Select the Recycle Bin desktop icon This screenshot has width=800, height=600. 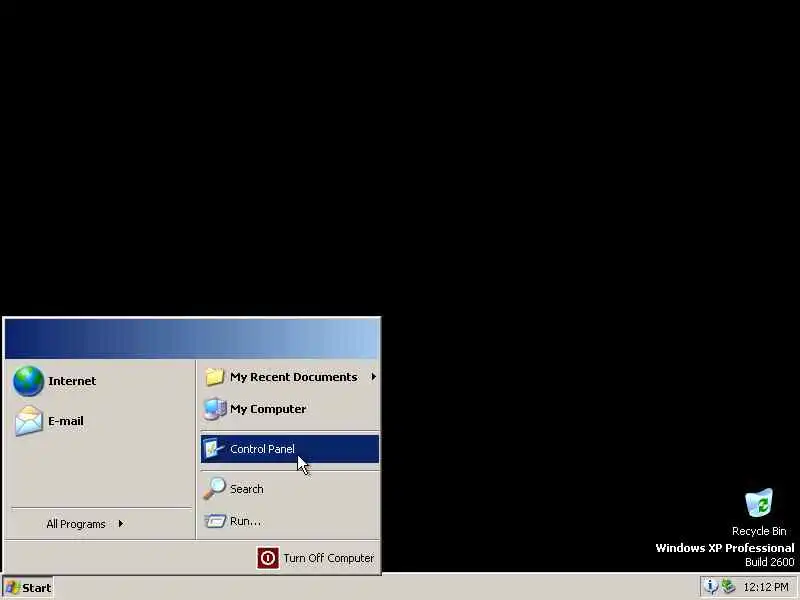759,503
